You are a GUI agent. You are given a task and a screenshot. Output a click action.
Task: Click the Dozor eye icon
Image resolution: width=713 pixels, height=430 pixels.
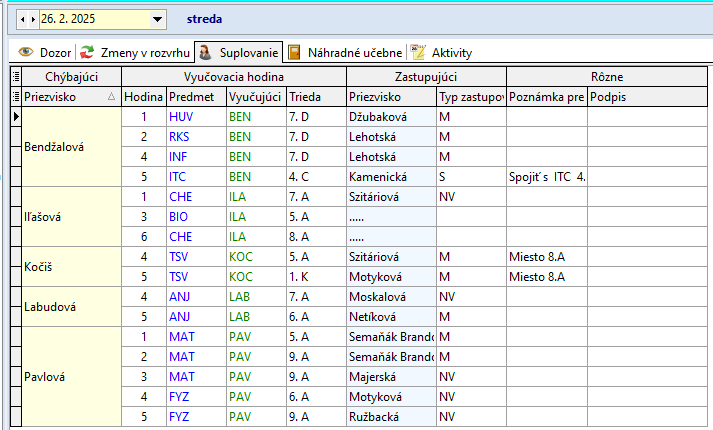pos(26,52)
